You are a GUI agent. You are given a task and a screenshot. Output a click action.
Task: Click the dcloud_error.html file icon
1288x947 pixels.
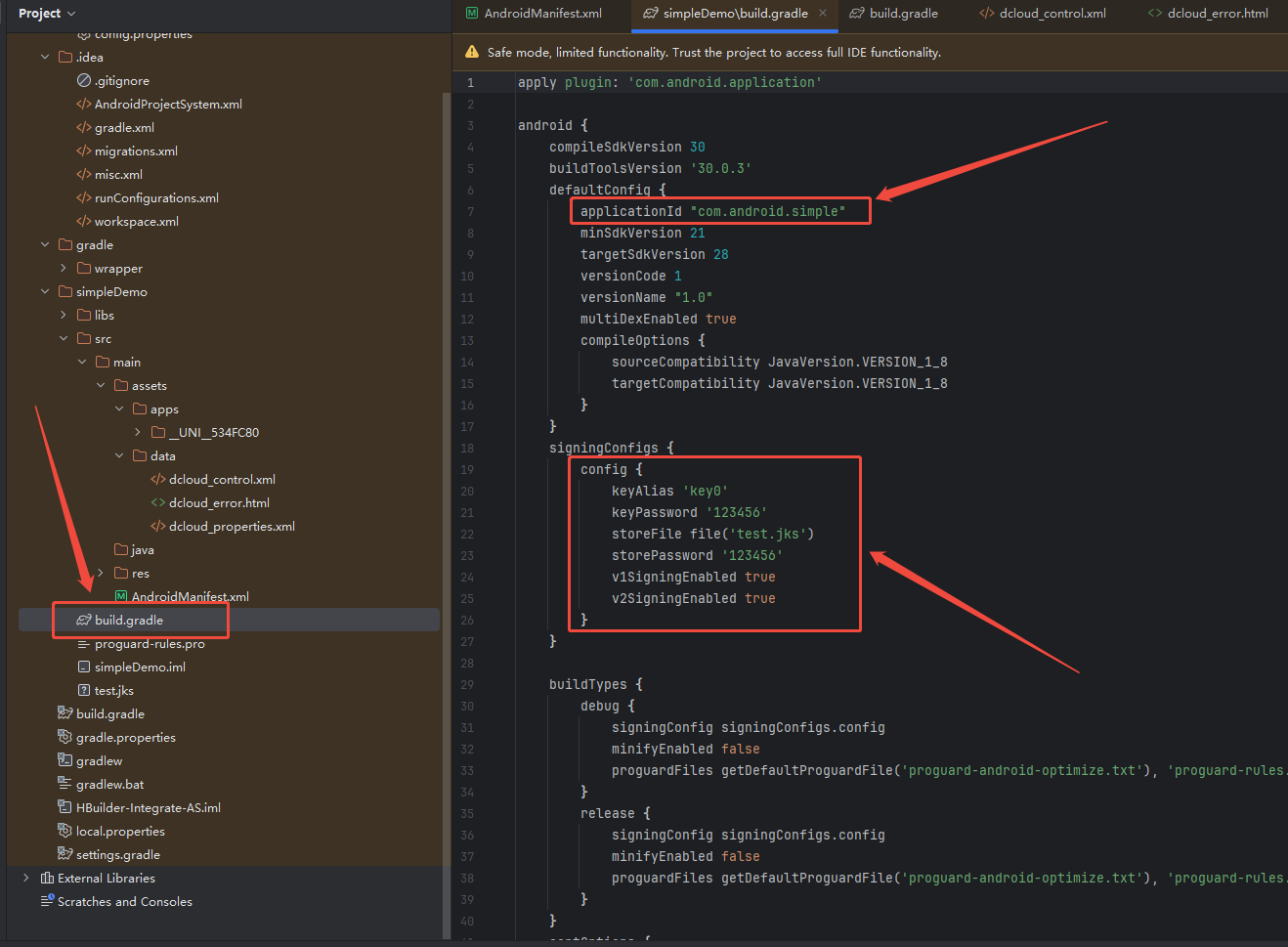tap(158, 503)
